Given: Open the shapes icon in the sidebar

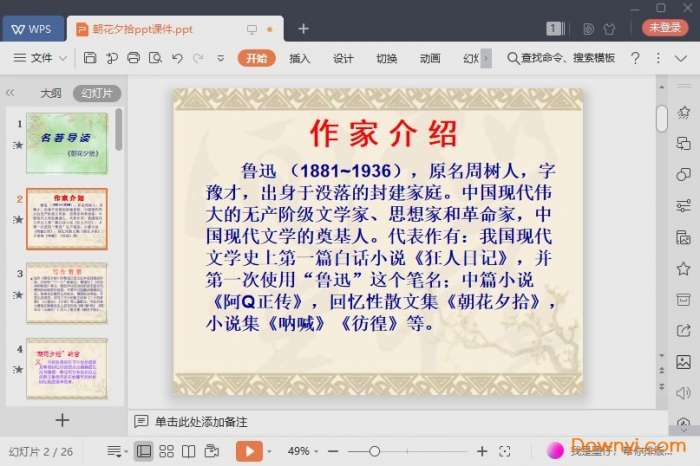Looking at the screenshot, I should coord(683,175).
